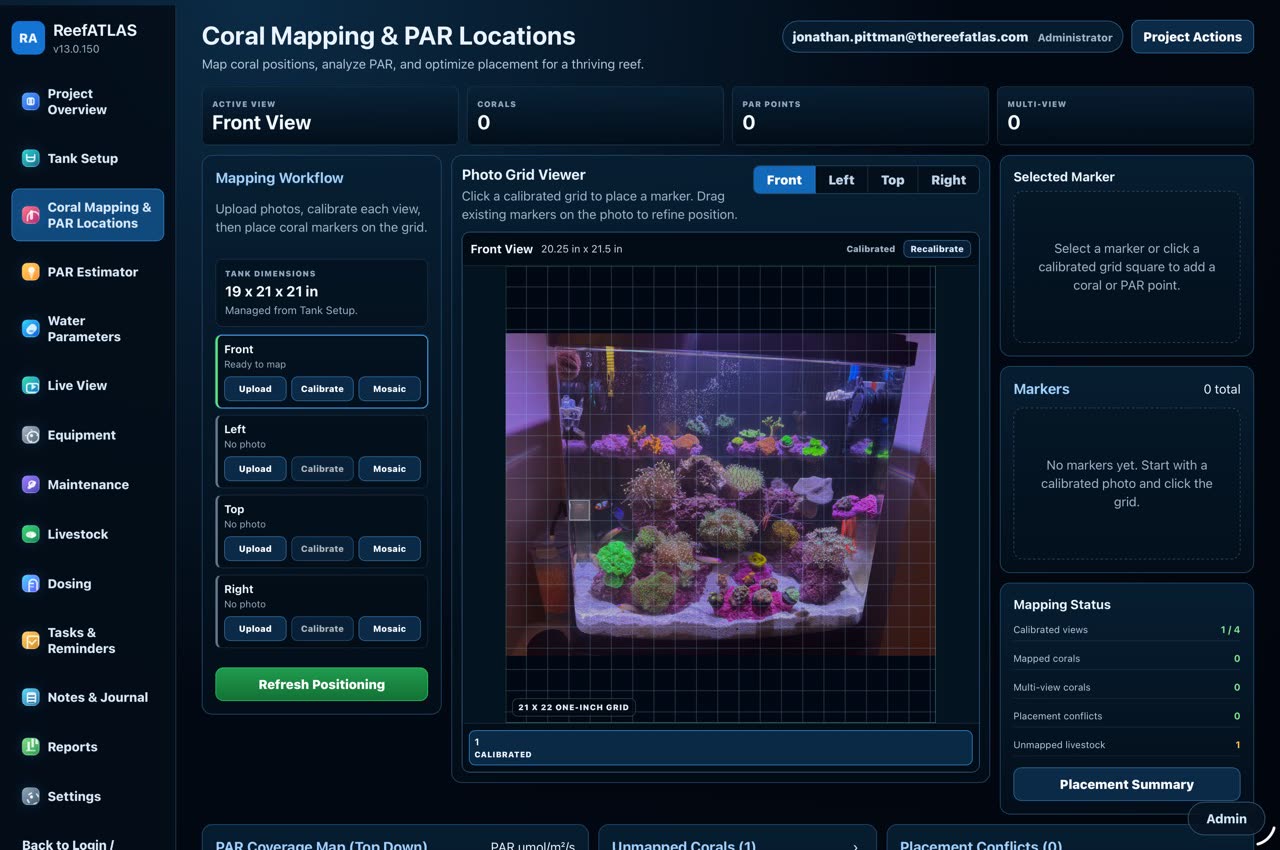Click the PAR Points counter card
1280x850 pixels.
click(x=860, y=115)
